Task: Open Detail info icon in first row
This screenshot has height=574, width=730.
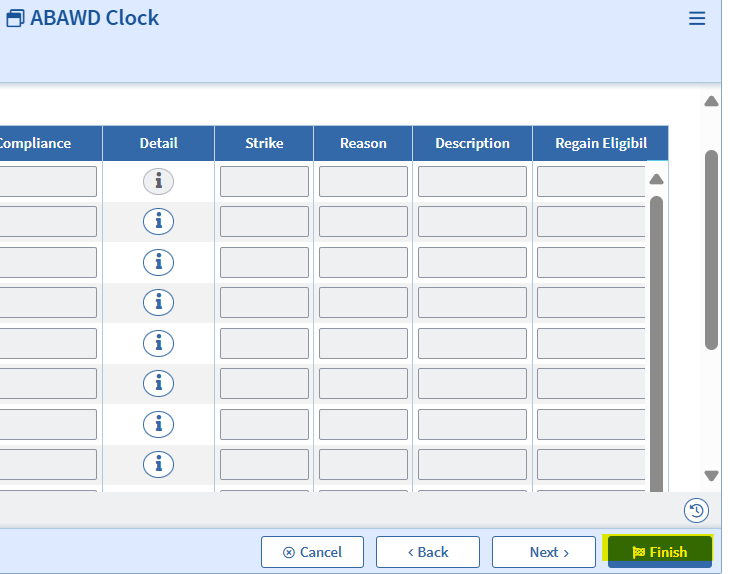Action: [x=158, y=181]
